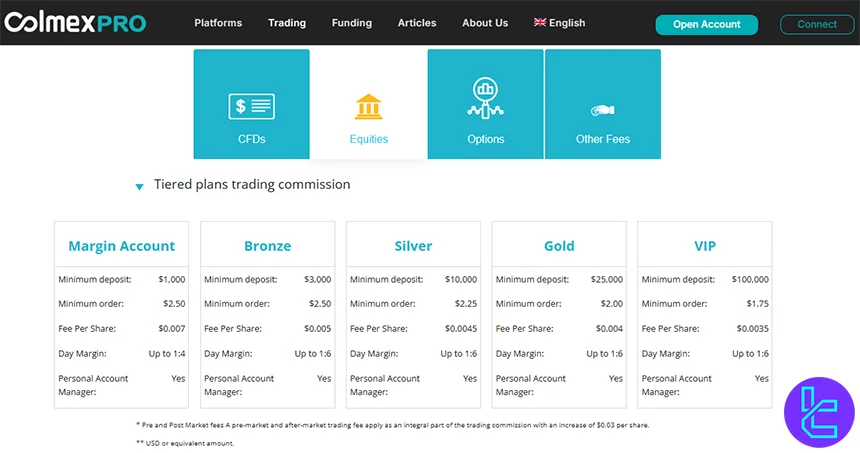Click the Bronze plan title
This screenshot has width=860, height=453.
(268, 246)
